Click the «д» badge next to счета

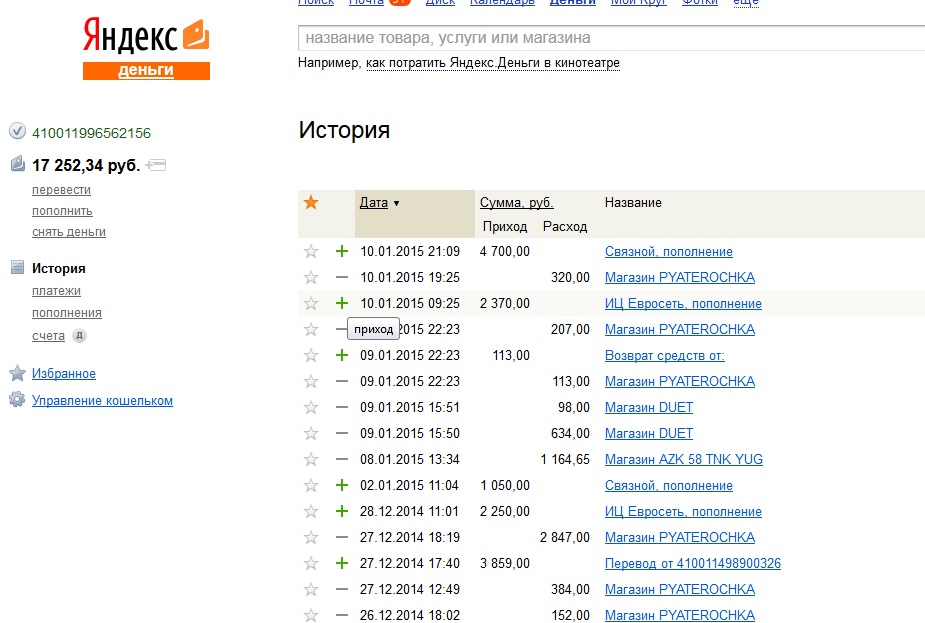pyautogui.click(x=79, y=336)
